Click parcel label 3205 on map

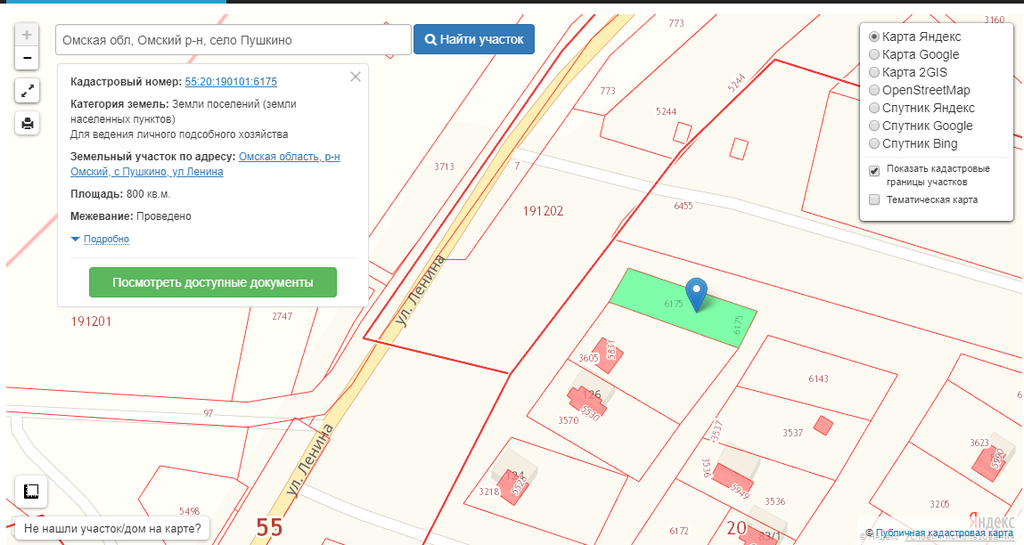pyautogui.click(x=939, y=504)
